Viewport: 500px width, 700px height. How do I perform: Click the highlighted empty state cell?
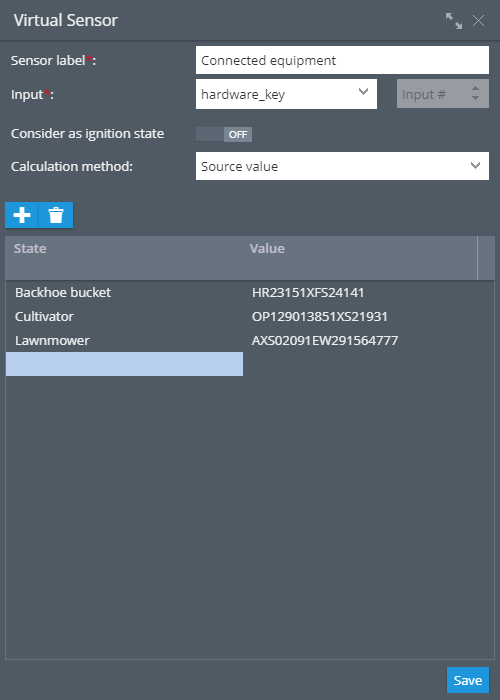pyautogui.click(x=125, y=364)
